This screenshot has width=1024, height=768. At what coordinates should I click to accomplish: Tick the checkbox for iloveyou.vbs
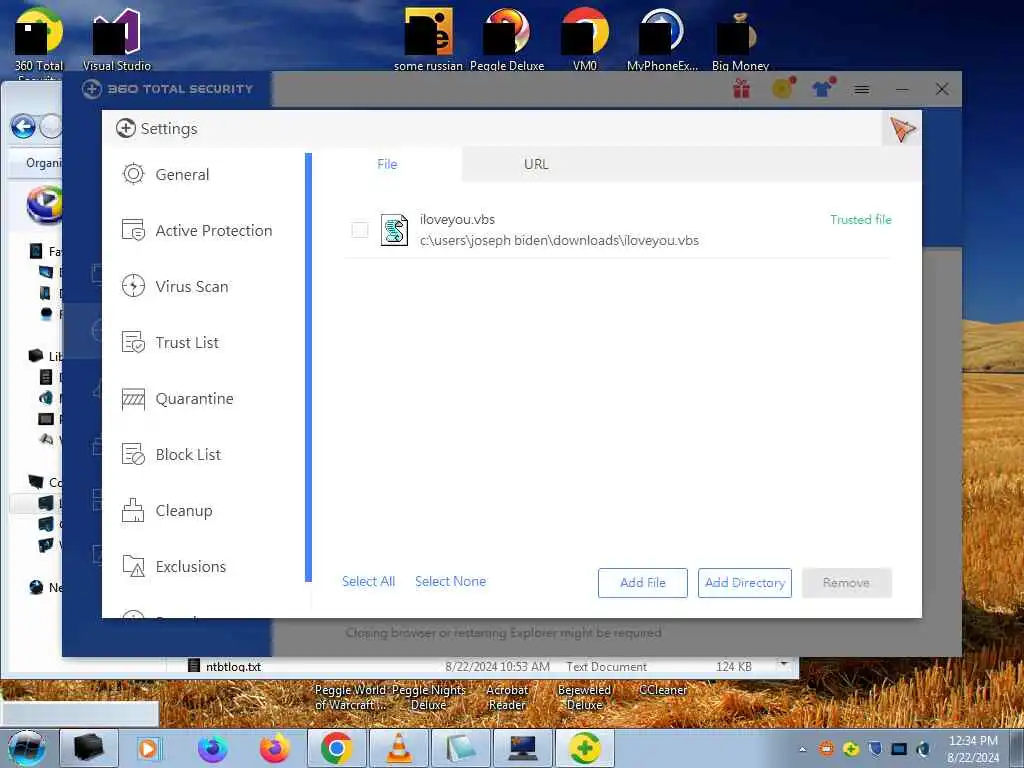point(360,230)
